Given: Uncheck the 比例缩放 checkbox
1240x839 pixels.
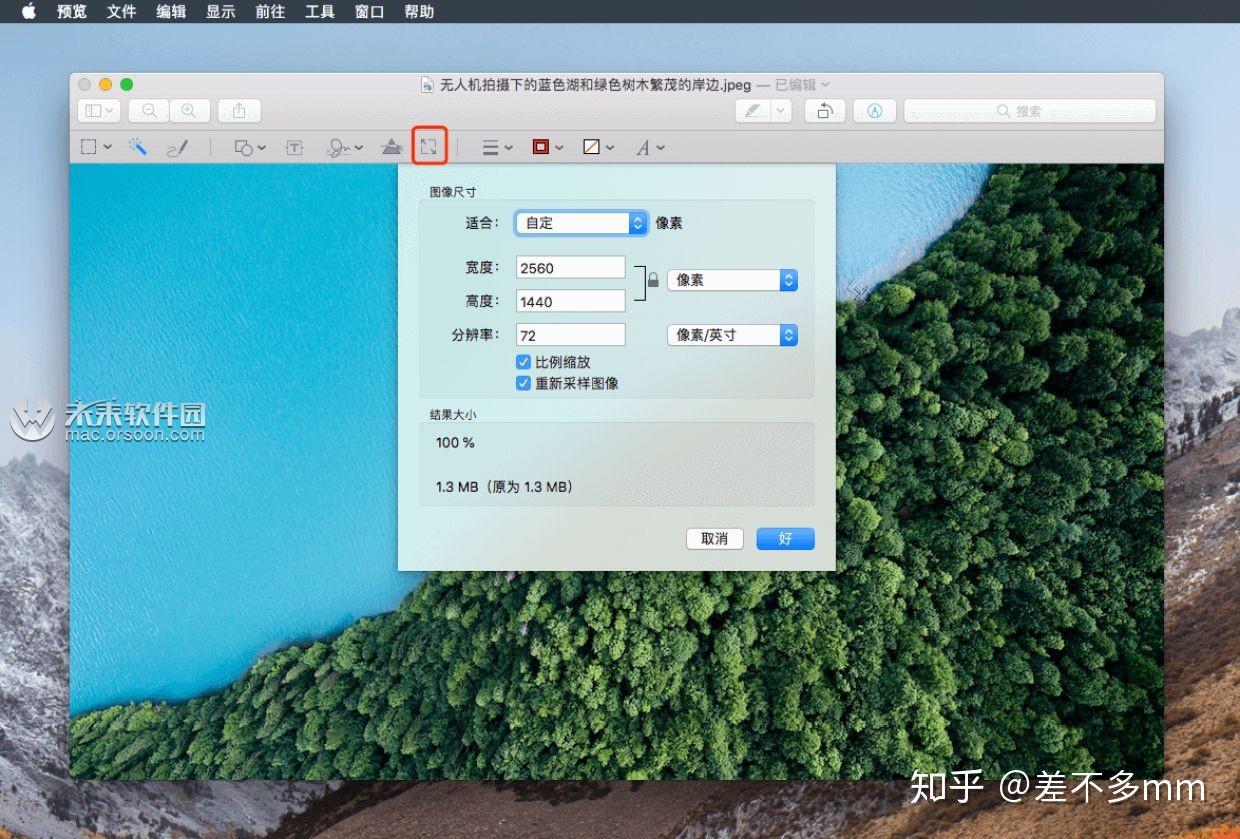Looking at the screenshot, I should pos(523,361).
